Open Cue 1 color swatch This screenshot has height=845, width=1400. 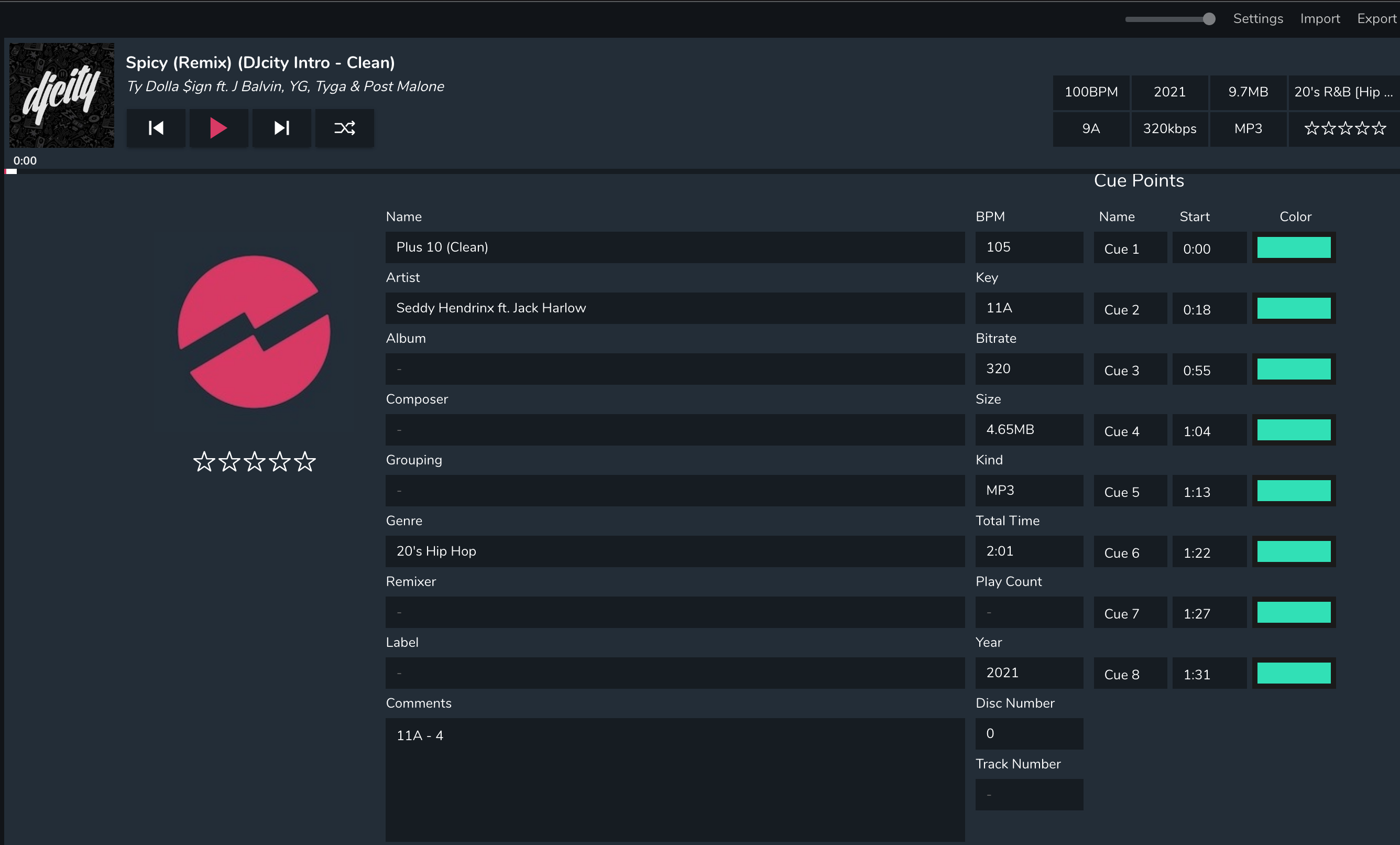pyautogui.click(x=1293, y=248)
